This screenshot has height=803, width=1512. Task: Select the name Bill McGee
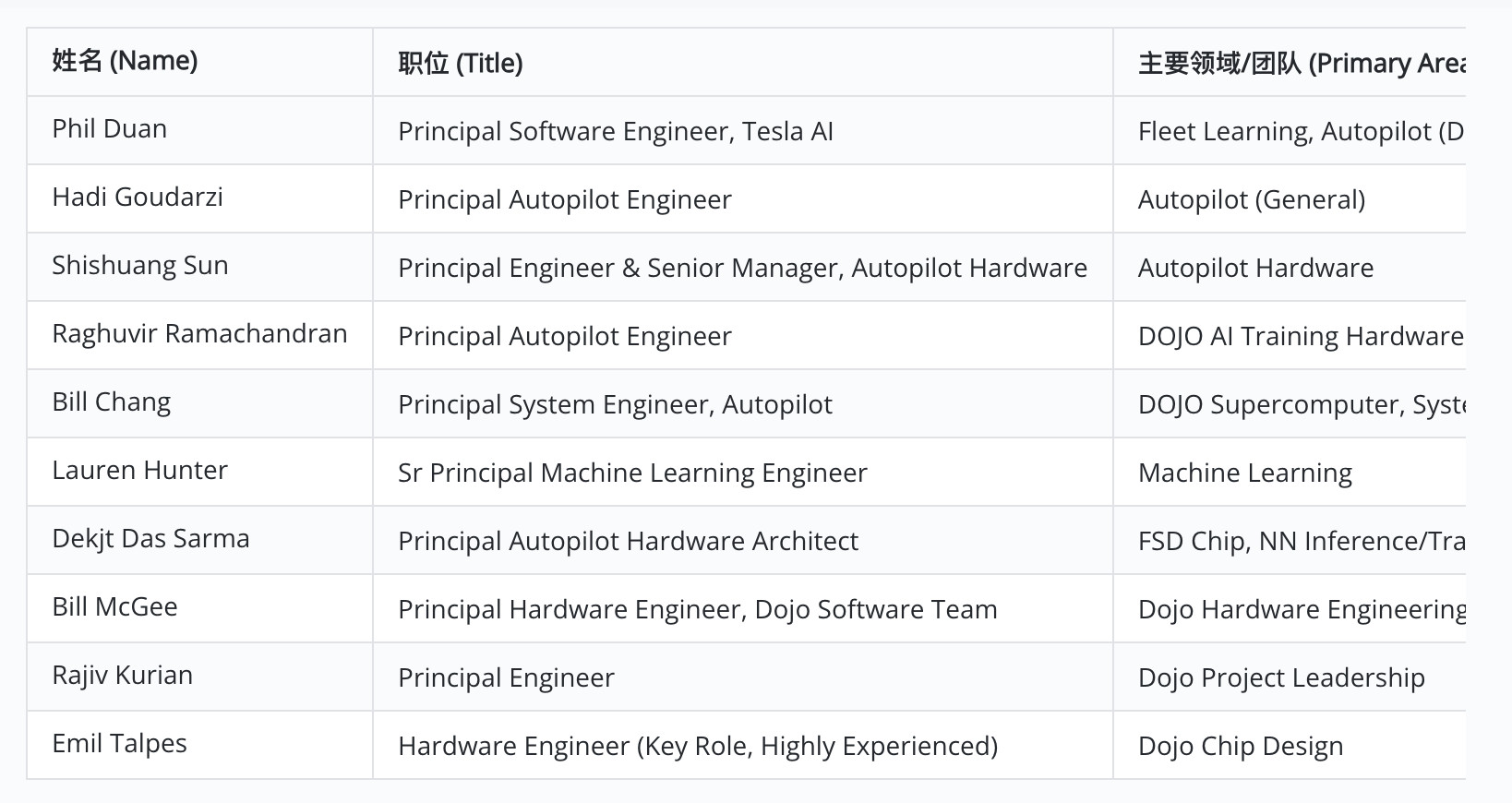(x=114, y=606)
